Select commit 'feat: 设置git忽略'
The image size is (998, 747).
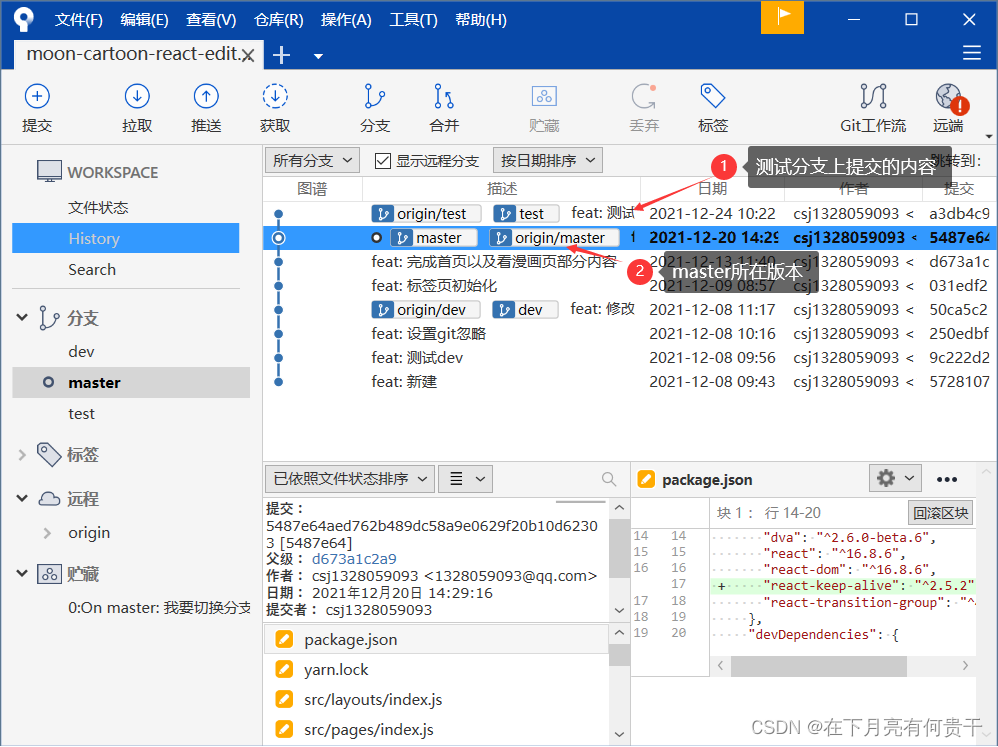click(x=429, y=333)
